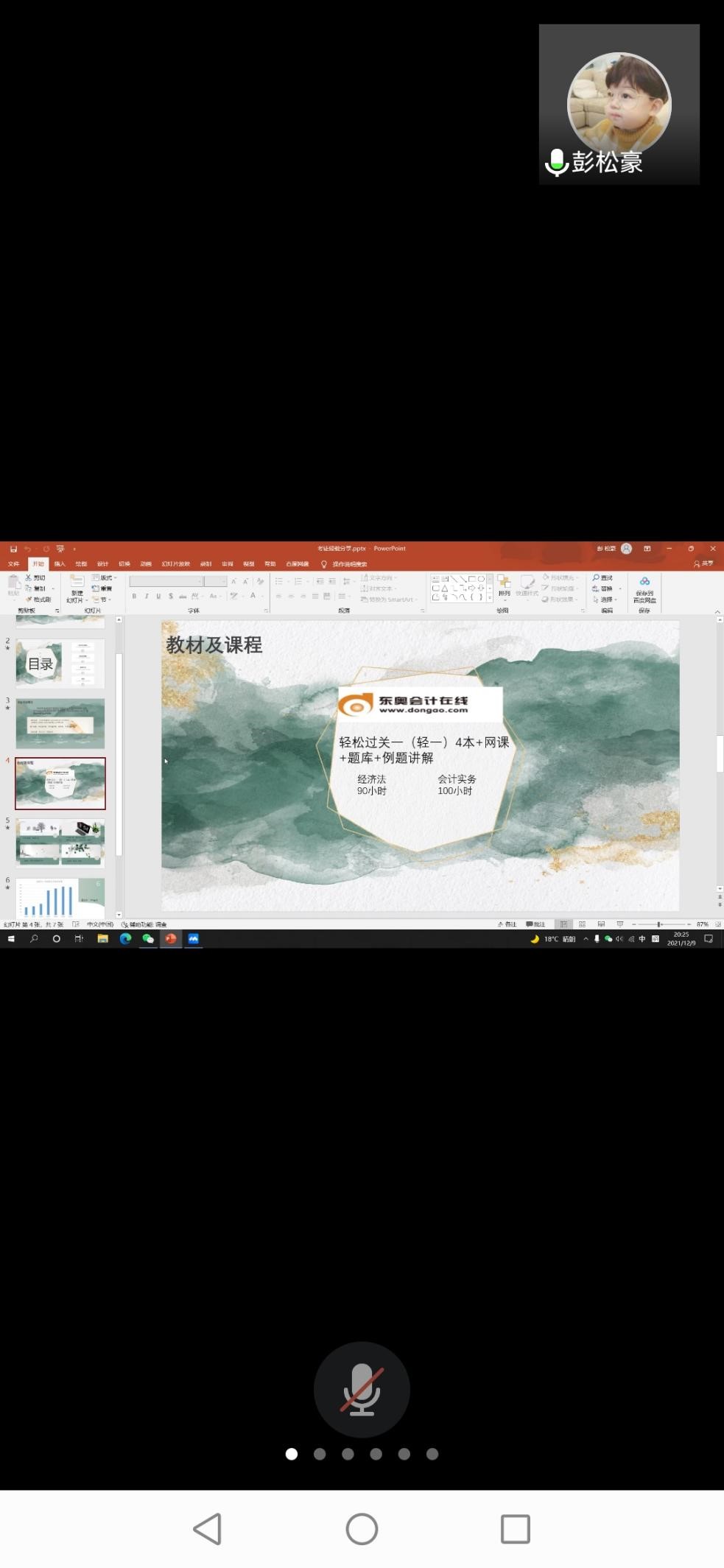Unmute the microphone with the large mic button
The height and width of the screenshot is (1568, 724).
coord(362,1389)
